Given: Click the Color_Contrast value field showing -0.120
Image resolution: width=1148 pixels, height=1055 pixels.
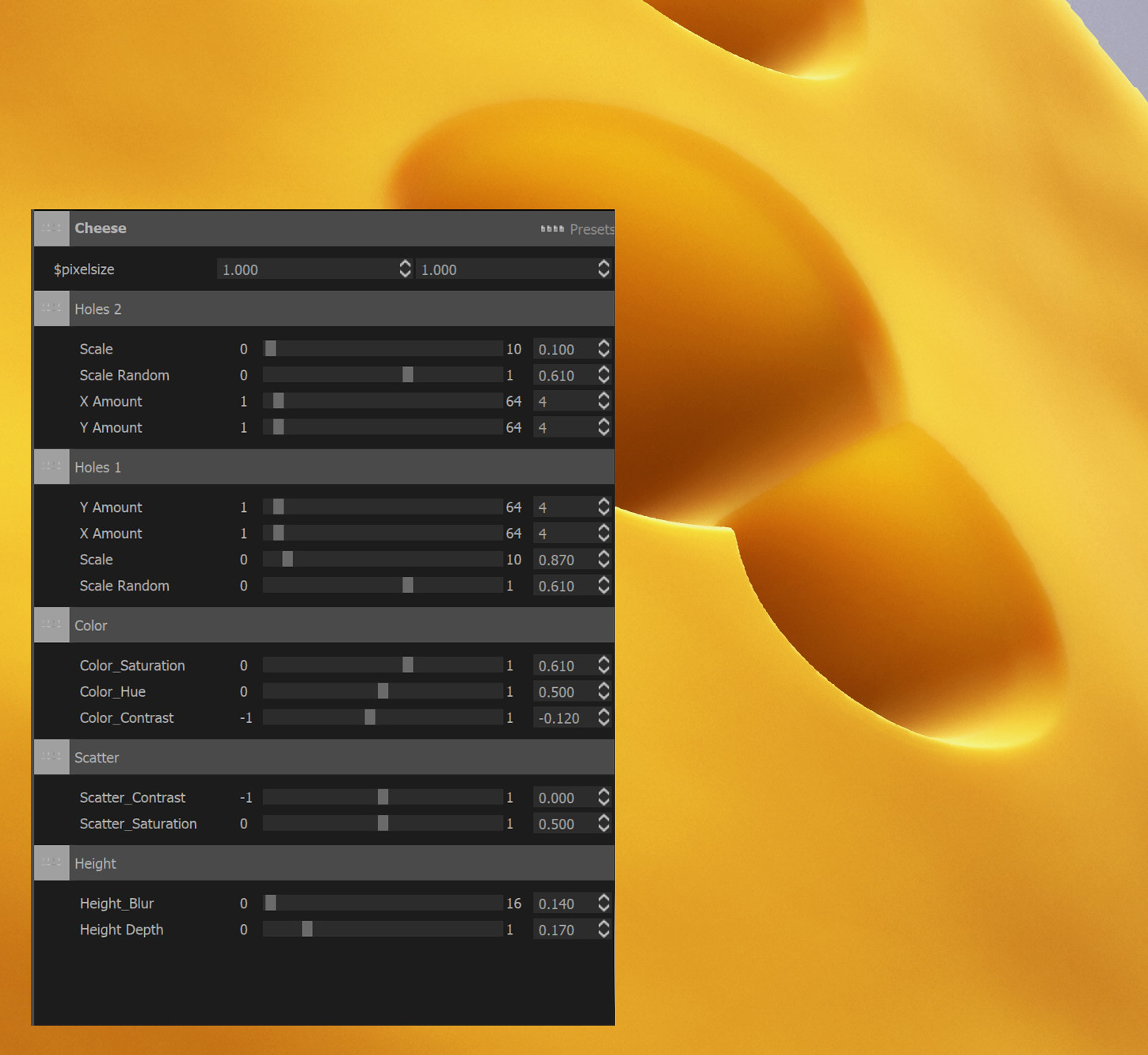Looking at the screenshot, I should point(559,717).
